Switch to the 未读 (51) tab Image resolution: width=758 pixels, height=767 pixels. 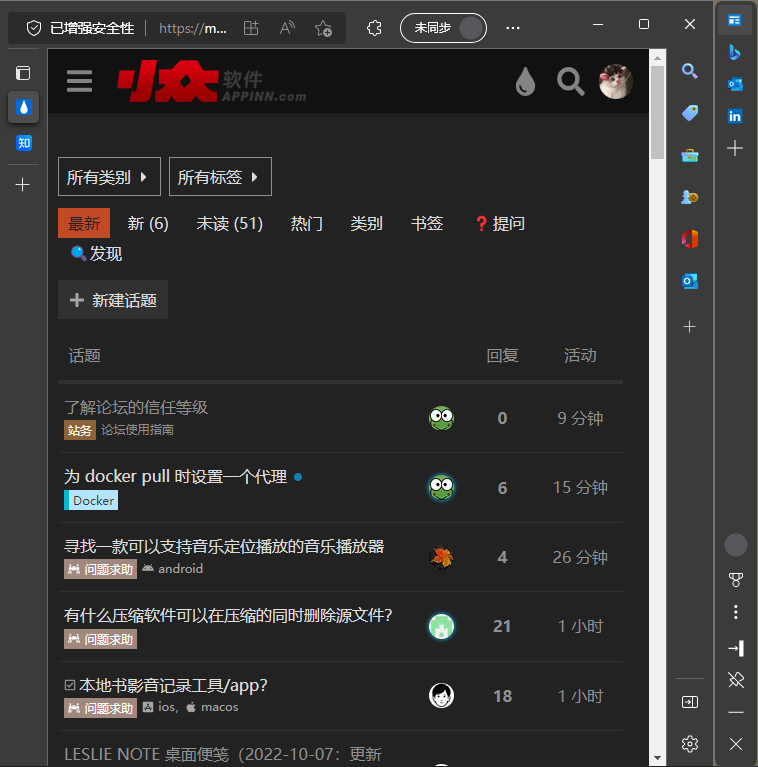point(229,223)
